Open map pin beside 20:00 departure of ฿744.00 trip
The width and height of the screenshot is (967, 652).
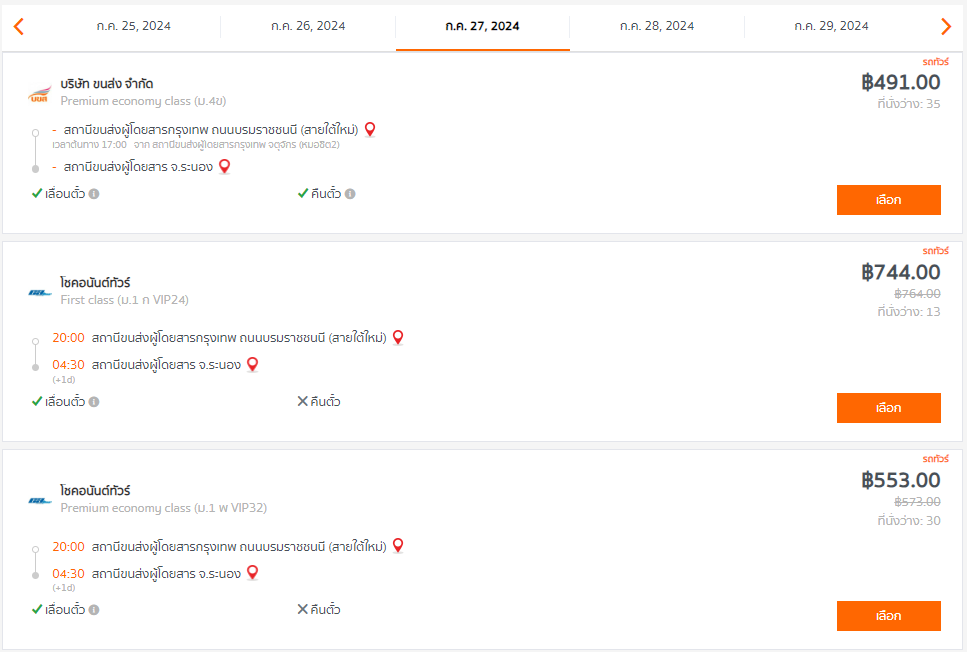pos(398,337)
